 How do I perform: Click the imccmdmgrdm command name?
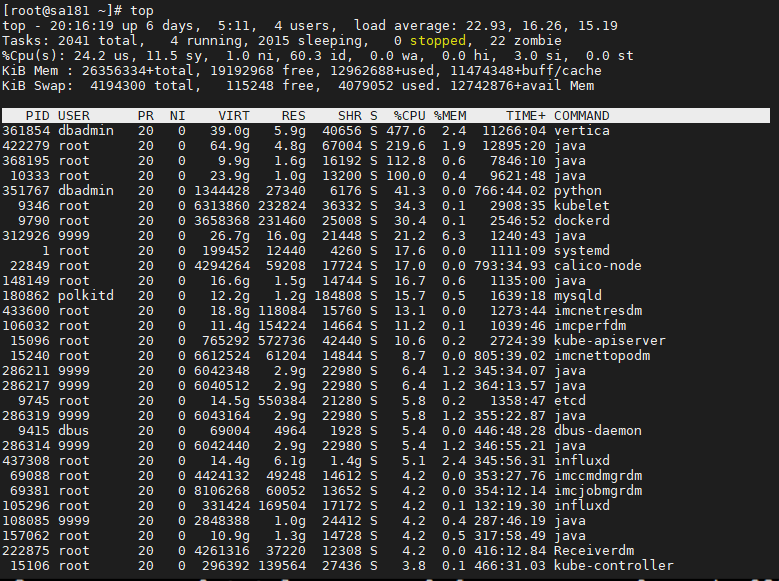point(598,475)
